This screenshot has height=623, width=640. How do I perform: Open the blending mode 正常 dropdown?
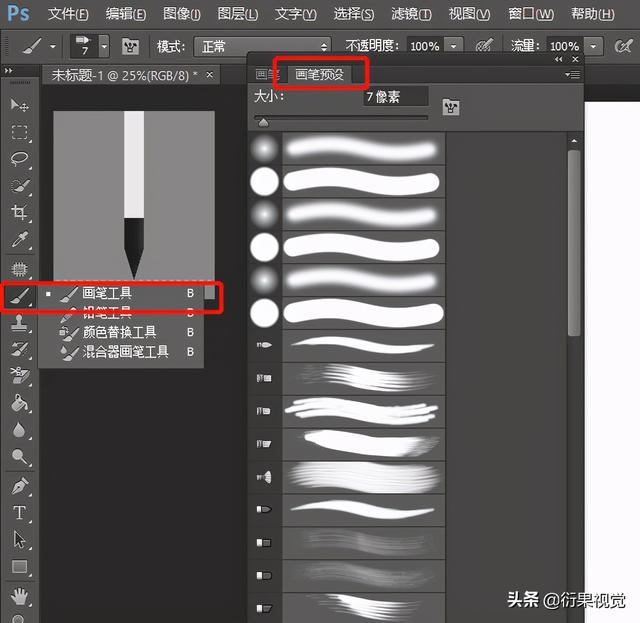click(262, 46)
